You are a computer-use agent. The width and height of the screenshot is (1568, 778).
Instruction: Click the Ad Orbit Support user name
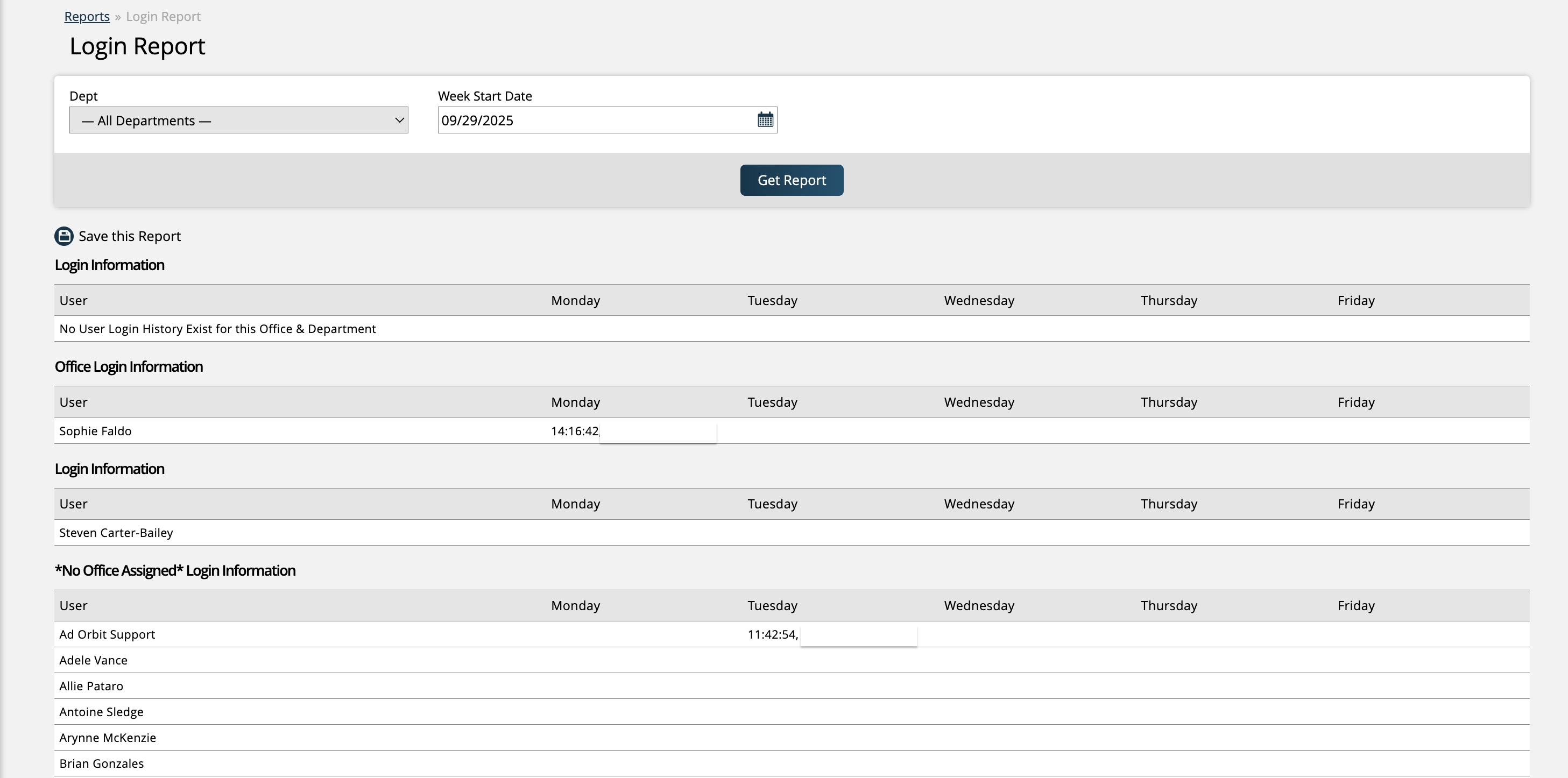click(107, 634)
